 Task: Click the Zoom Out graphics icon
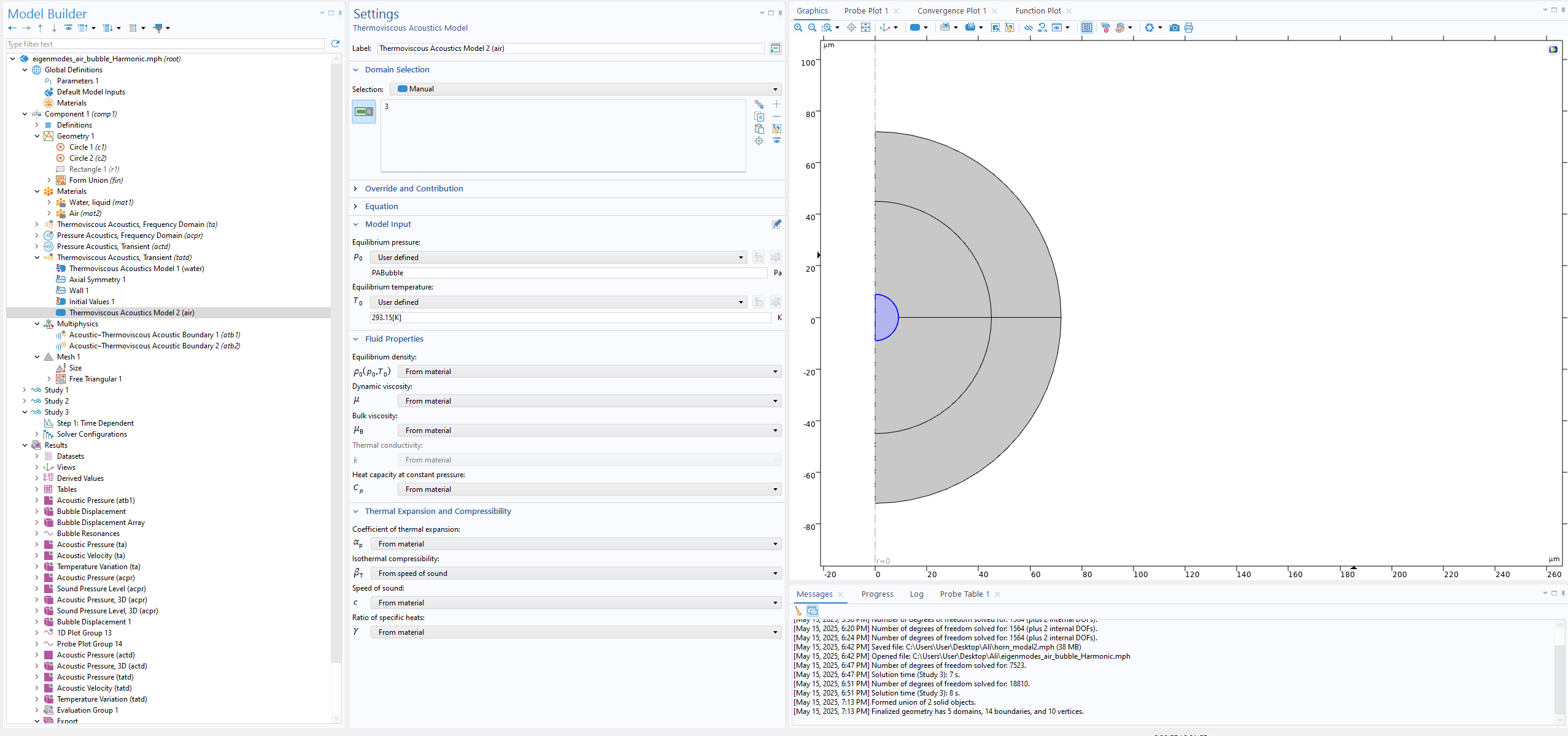click(x=812, y=28)
